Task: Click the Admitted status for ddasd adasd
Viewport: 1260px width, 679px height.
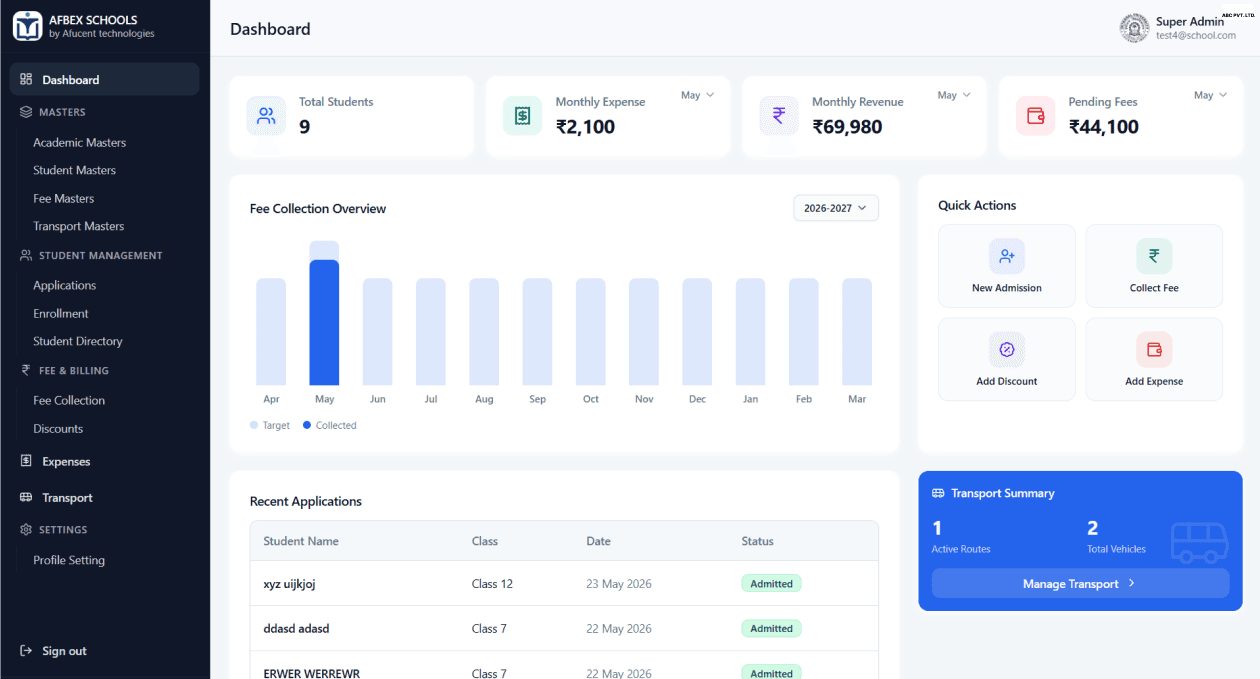Action: tap(771, 628)
